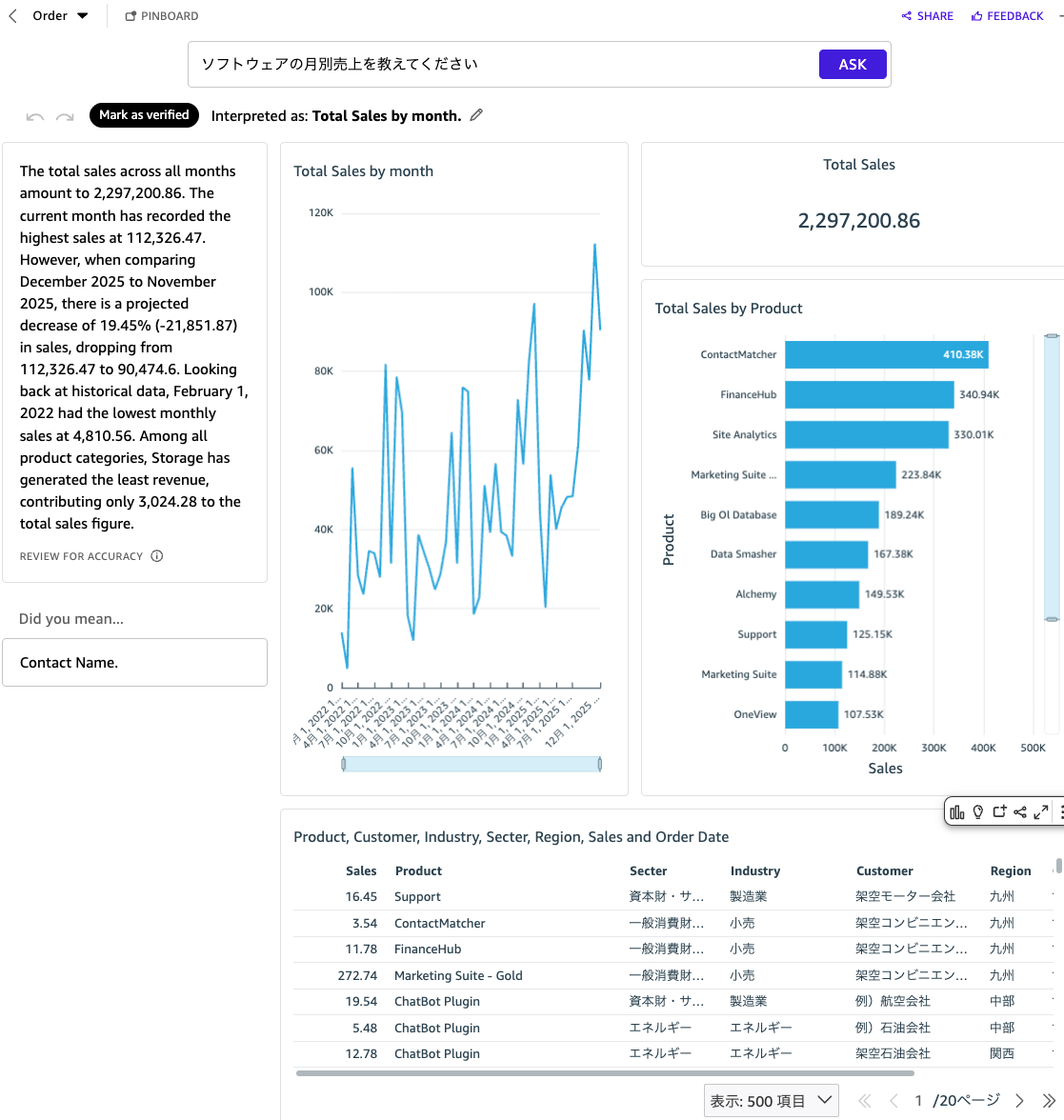The width and height of the screenshot is (1064, 1120).
Task: Click Mark as verified
Action: pyautogui.click(x=144, y=115)
